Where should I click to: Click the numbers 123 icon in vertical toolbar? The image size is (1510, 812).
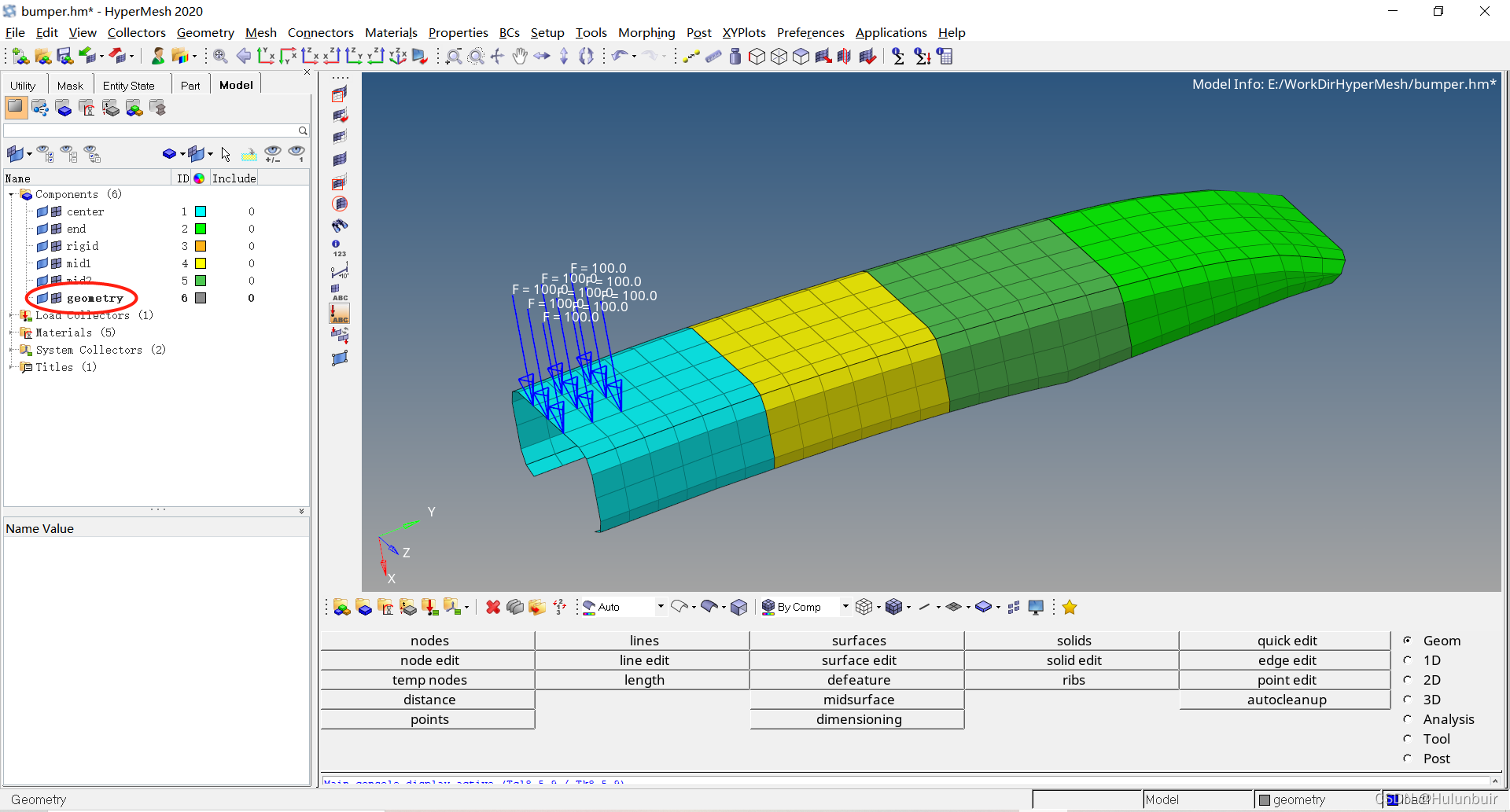(340, 248)
